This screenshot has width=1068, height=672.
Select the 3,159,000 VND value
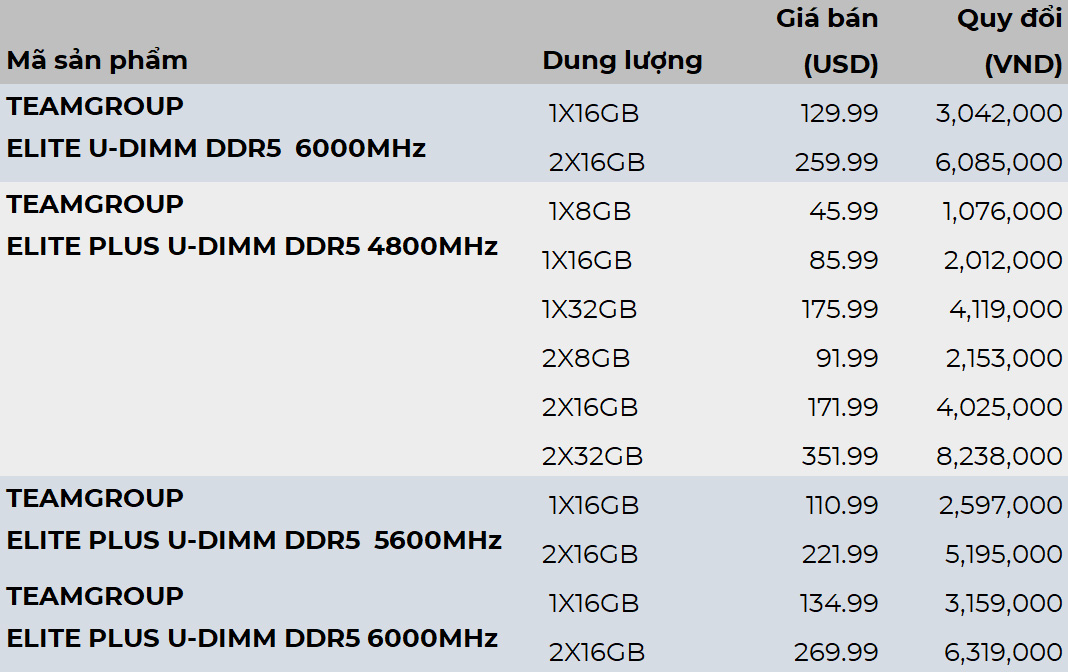pos(1000,604)
